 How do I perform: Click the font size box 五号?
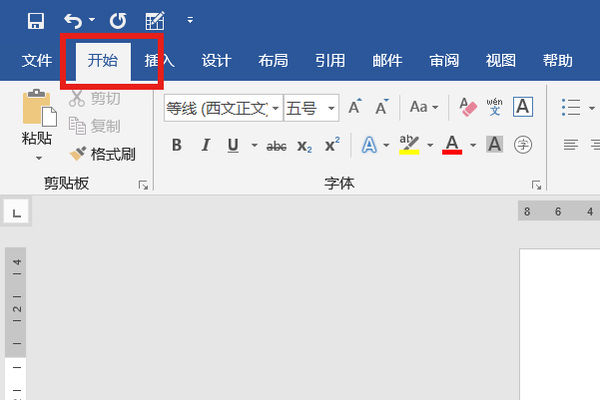click(x=305, y=108)
